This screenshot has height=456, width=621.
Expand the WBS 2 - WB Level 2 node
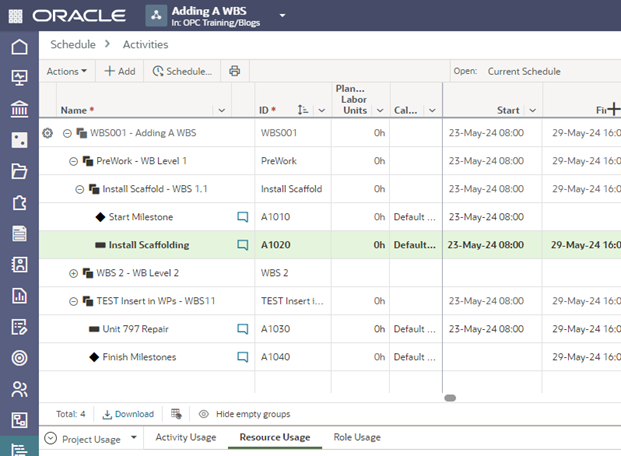click(x=73, y=273)
